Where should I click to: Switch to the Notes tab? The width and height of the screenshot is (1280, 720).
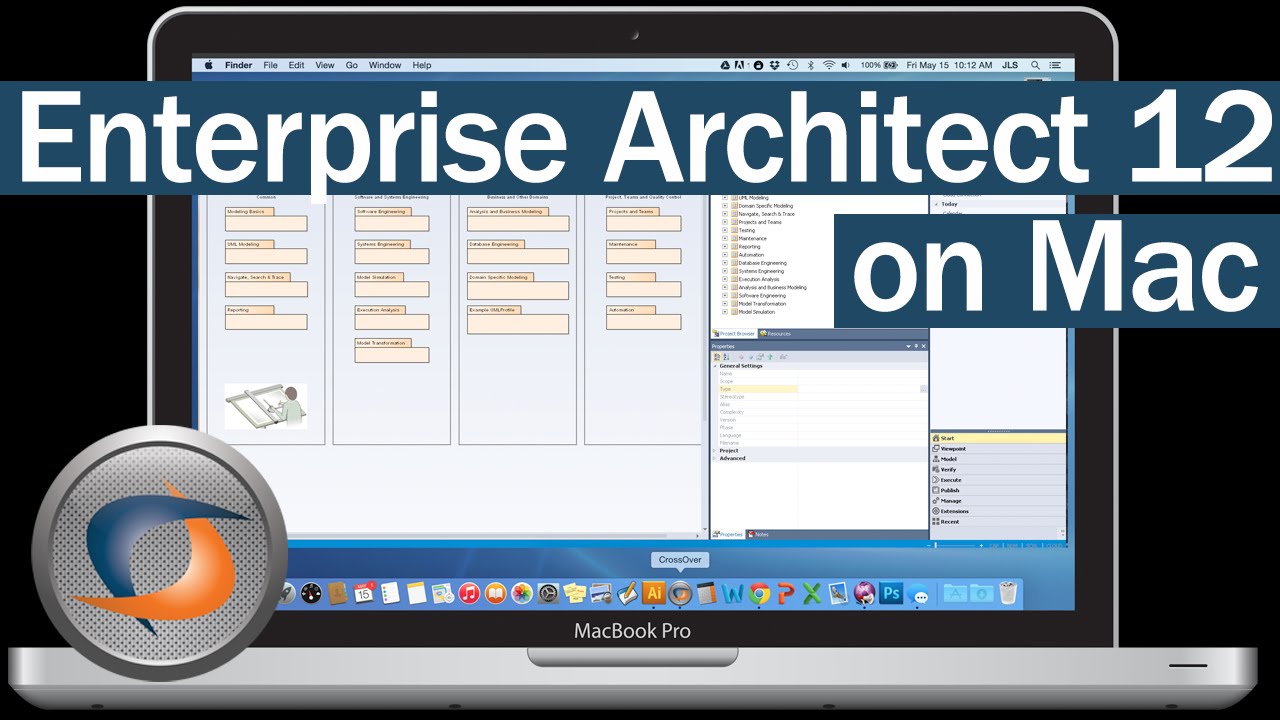(758, 535)
